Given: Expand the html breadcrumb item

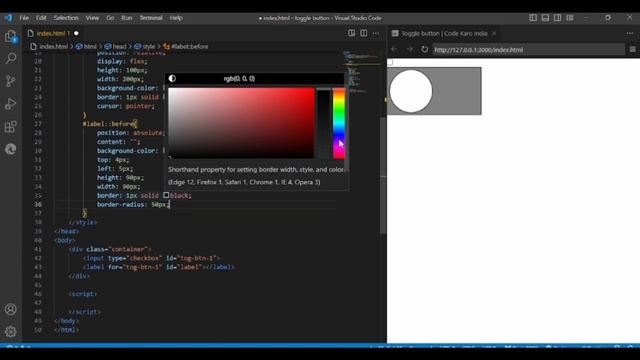Looking at the screenshot, I should (90, 47).
